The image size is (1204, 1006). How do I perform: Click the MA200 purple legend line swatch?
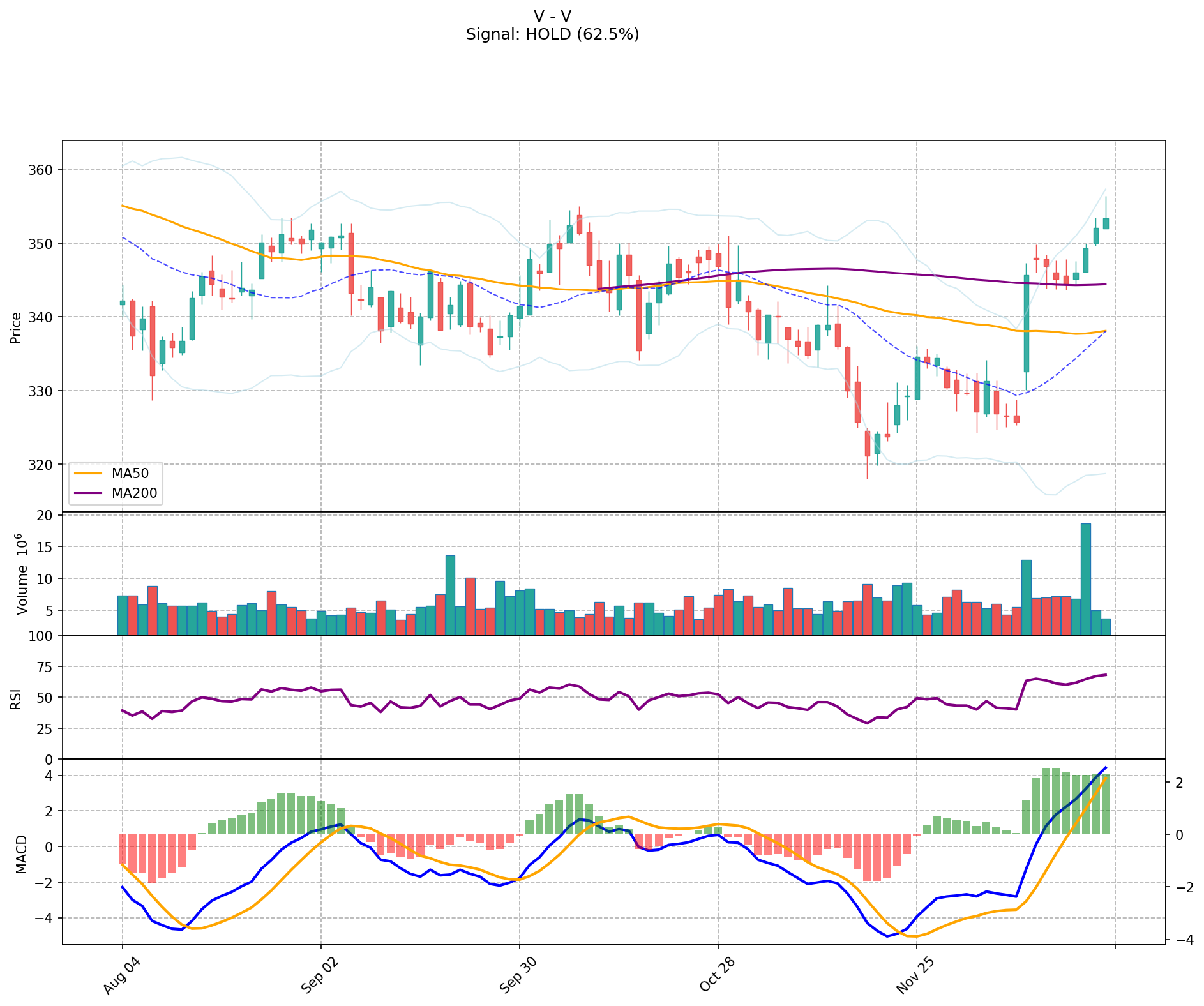[89, 493]
